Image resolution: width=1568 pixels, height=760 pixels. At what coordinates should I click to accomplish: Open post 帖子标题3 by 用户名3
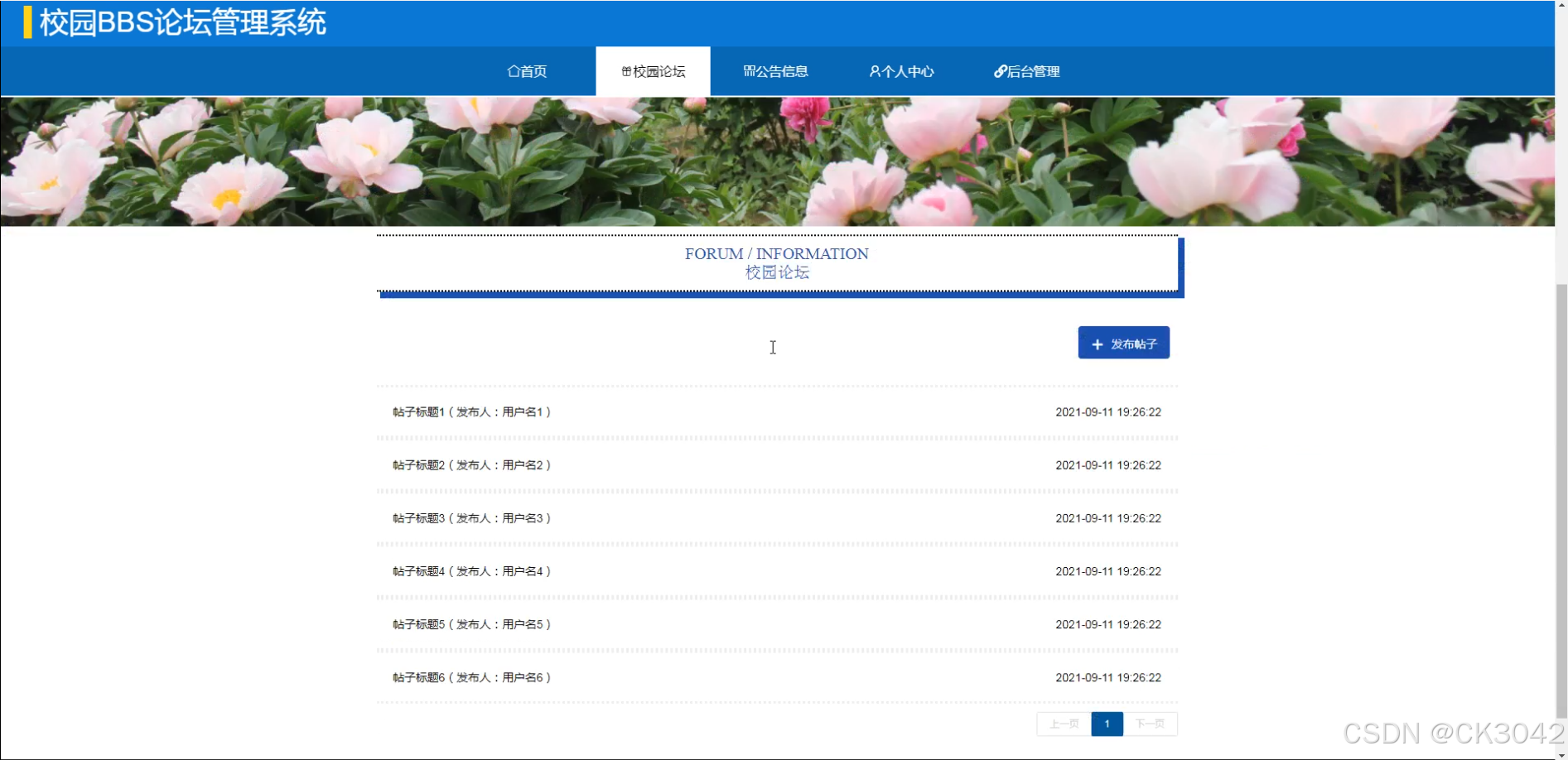[469, 517]
